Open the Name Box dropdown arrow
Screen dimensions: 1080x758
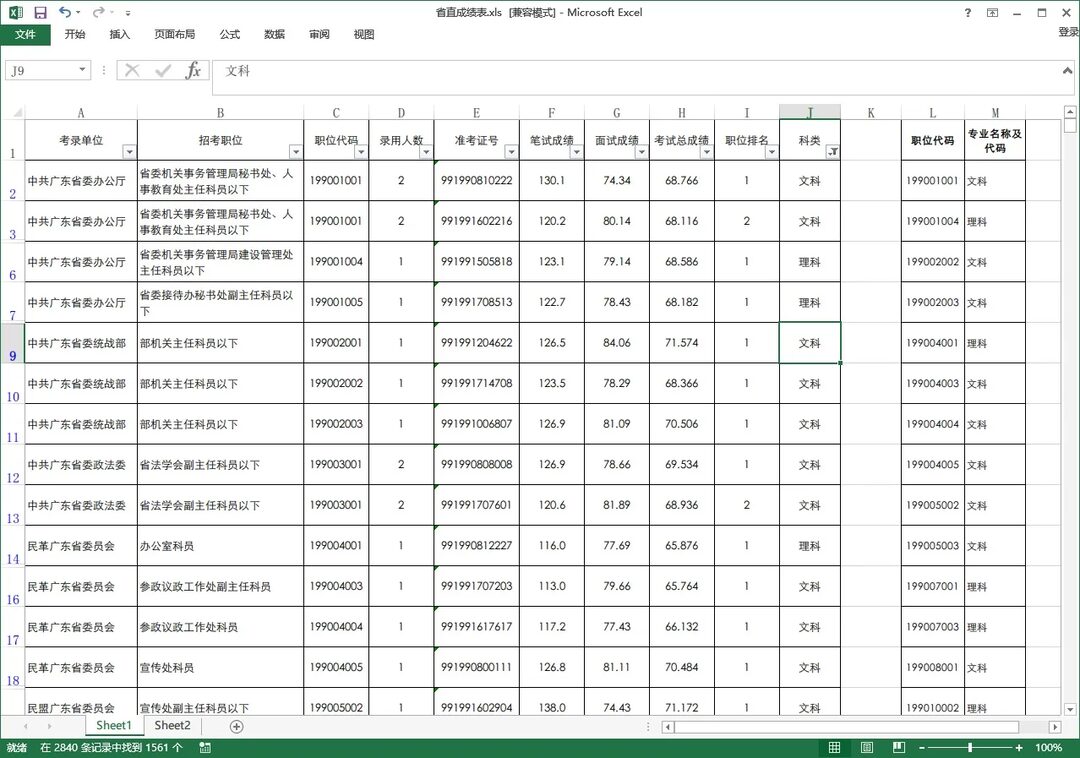[x=83, y=71]
